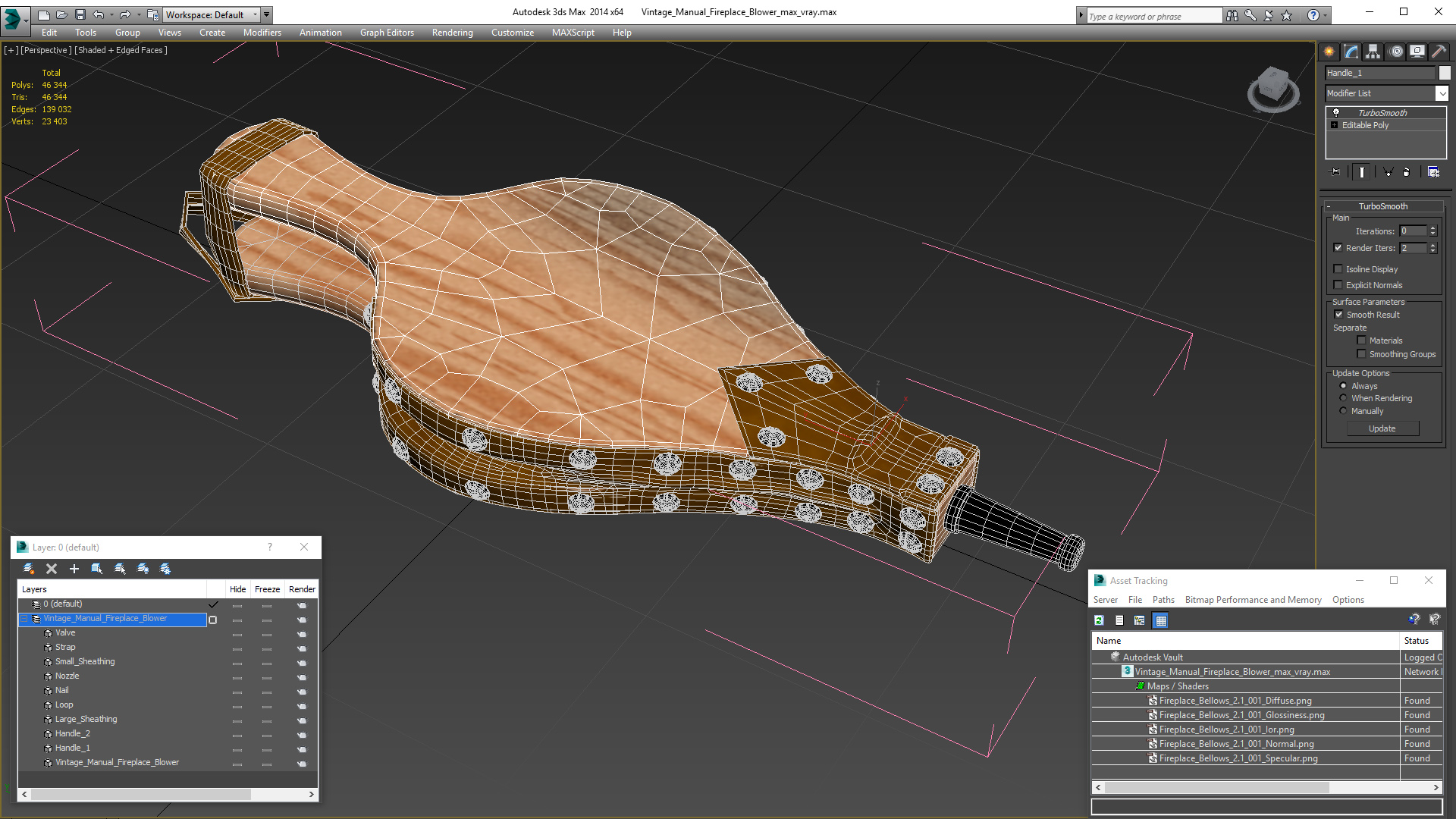Select When Rendering update option

pos(1344,398)
